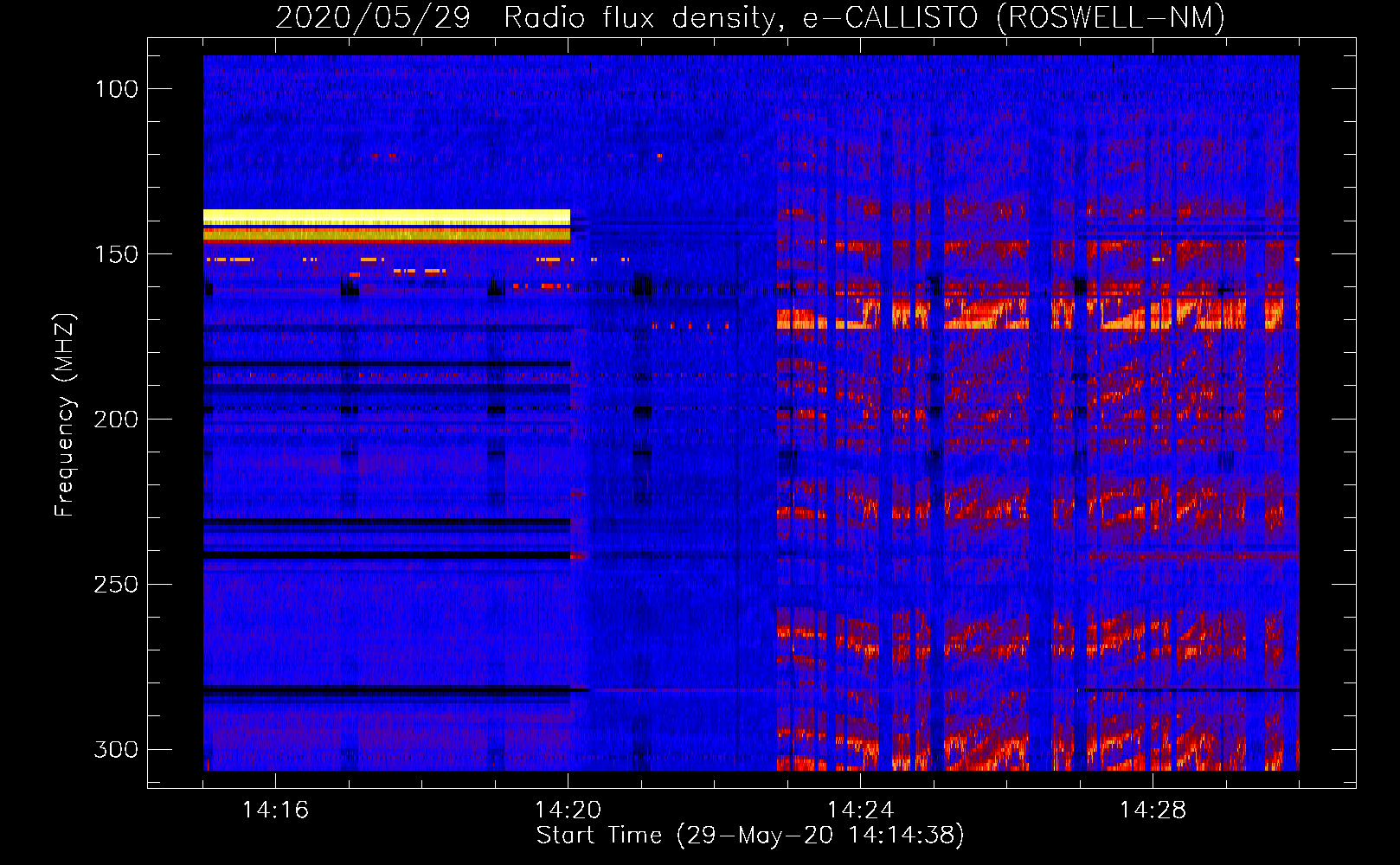
Task: Click the 300 frequency tick label
Action: (x=117, y=749)
